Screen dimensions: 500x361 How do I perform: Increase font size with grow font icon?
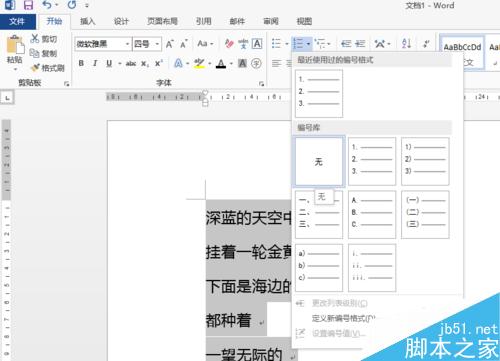point(169,44)
